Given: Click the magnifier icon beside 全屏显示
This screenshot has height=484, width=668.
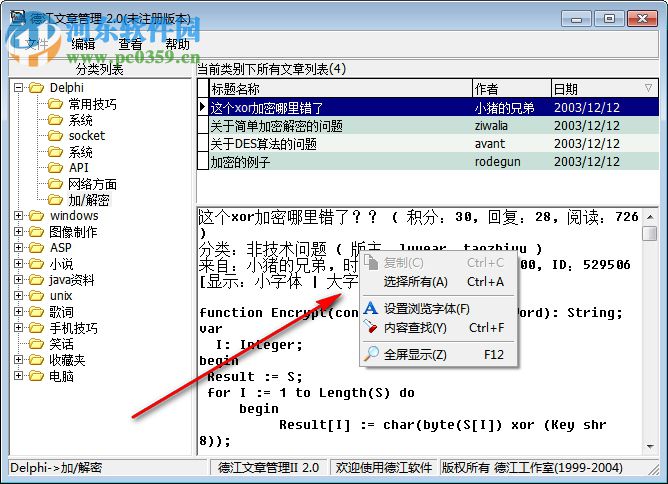Looking at the screenshot, I should click(x=371, y=354).
